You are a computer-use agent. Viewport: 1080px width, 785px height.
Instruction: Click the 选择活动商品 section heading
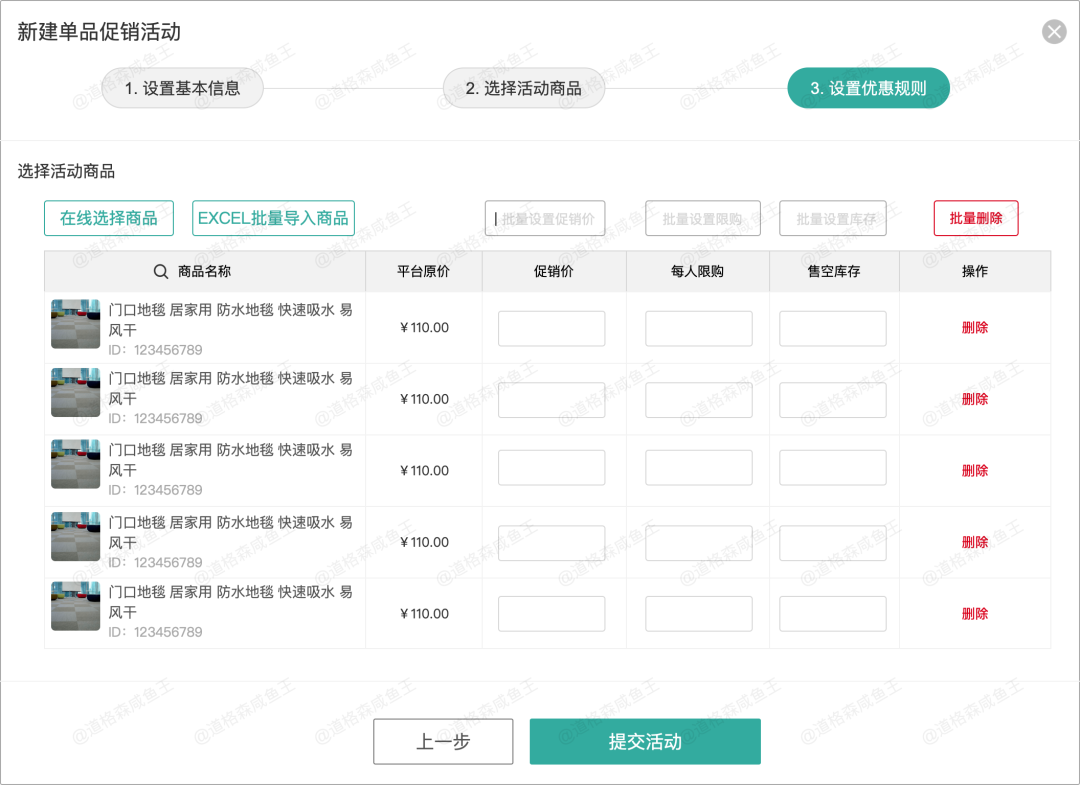[x=66, y=171]
